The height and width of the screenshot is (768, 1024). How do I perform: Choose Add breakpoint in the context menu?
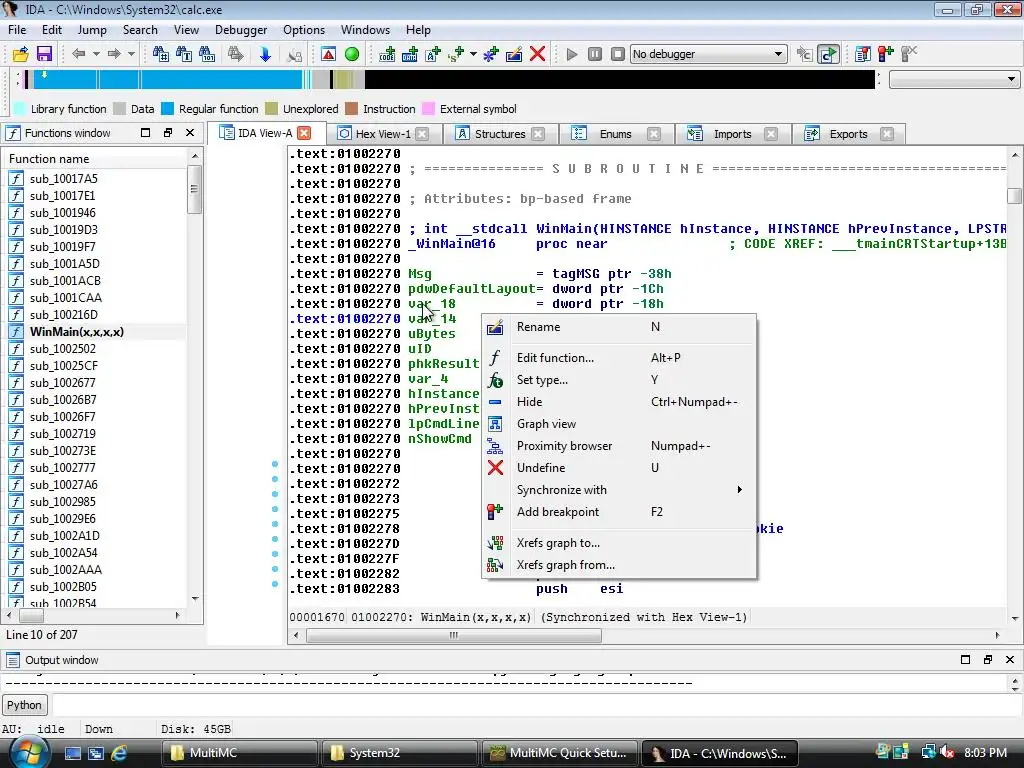(x=619, y=512)
